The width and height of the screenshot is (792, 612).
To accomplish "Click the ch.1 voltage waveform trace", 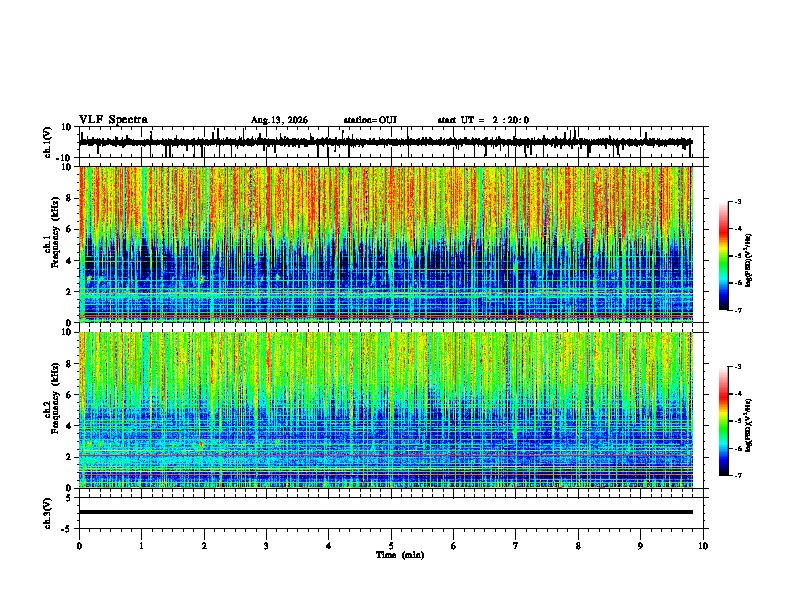I will pos(385,142).
